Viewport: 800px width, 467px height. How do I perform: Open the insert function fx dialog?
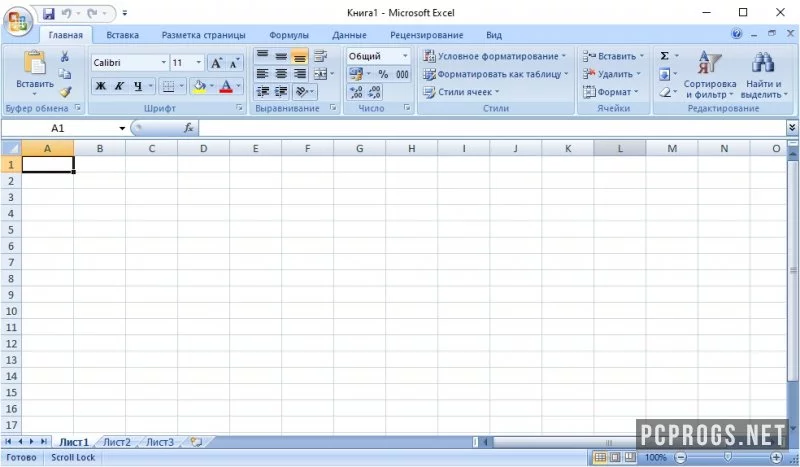pos(188,128)
